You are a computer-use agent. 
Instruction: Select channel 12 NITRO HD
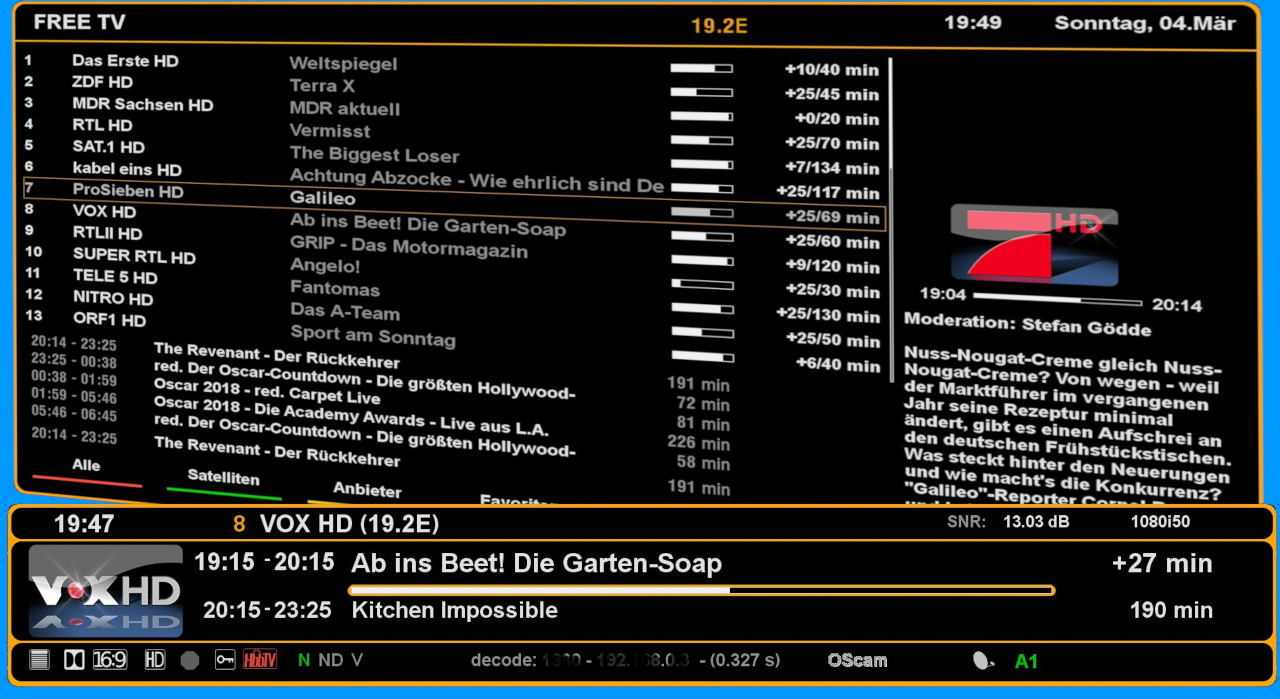tap(113, 298)
